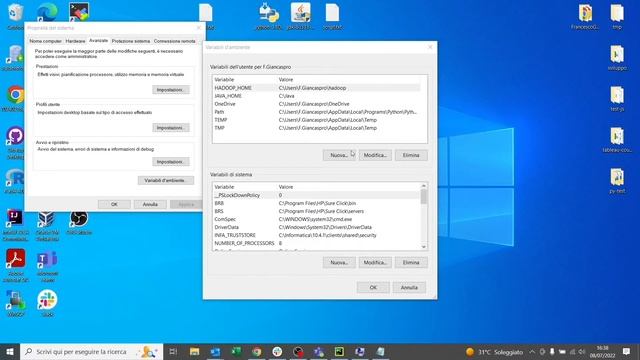Open the Google Chrome desktop shortcut
640x360 pixels.
point(15,98)
